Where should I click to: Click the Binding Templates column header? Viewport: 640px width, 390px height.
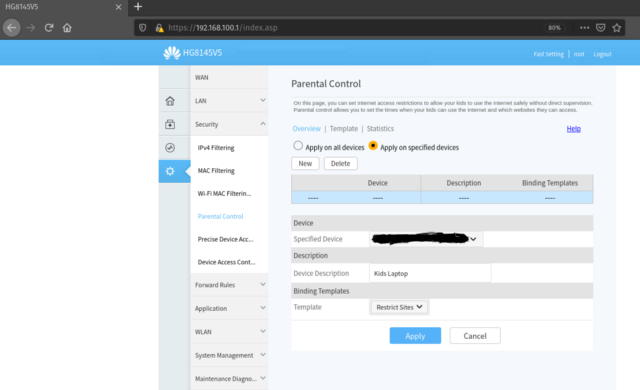pyautogui.click(x=550, y=183)
